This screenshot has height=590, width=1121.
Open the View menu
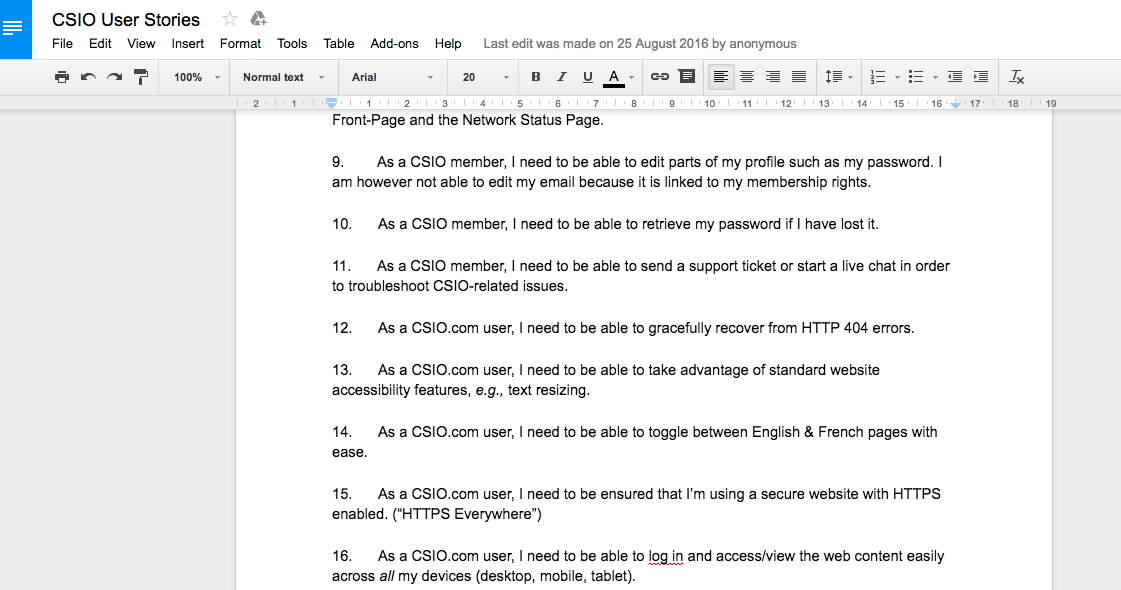[x=141, y=44]
